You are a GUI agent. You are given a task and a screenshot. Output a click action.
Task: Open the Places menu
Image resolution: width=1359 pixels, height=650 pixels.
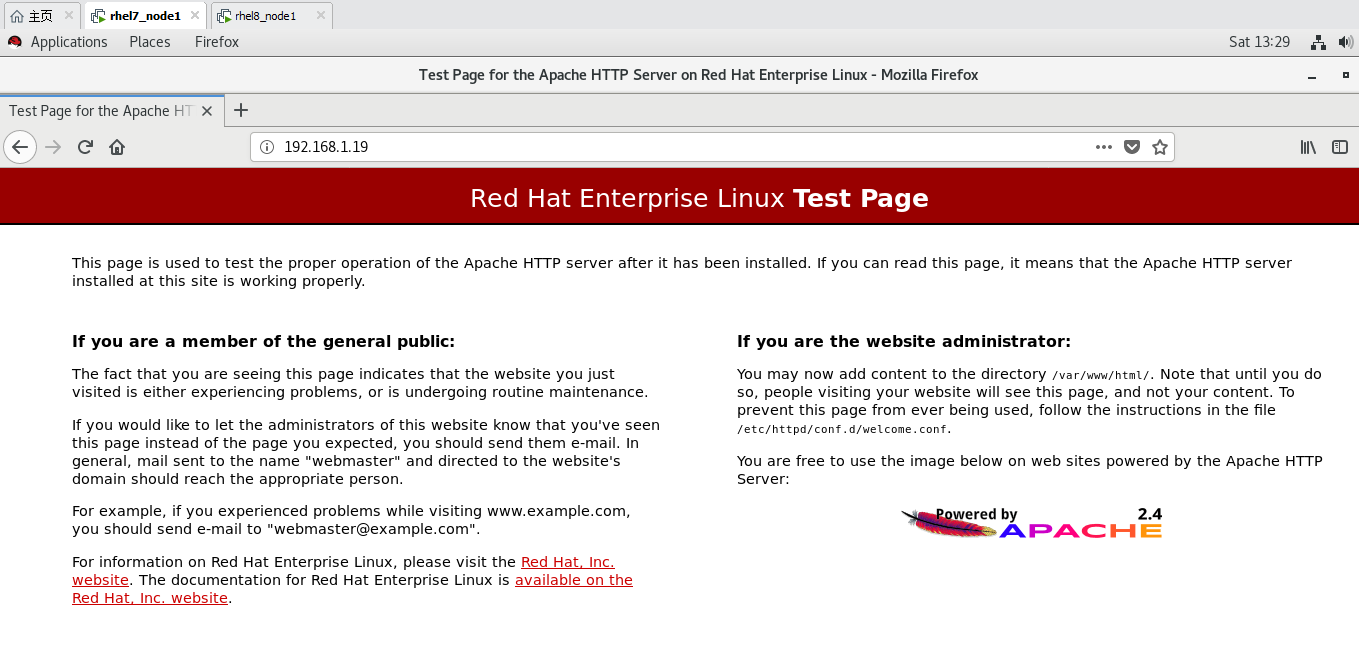[x=150, y=42]
